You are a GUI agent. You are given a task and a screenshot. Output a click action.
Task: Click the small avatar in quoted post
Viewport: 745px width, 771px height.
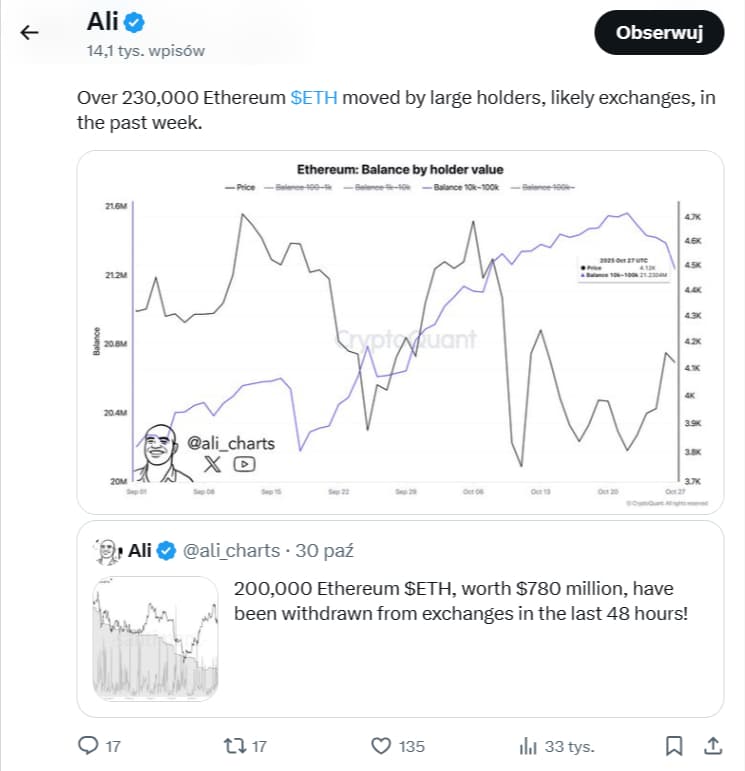[105, 551]
